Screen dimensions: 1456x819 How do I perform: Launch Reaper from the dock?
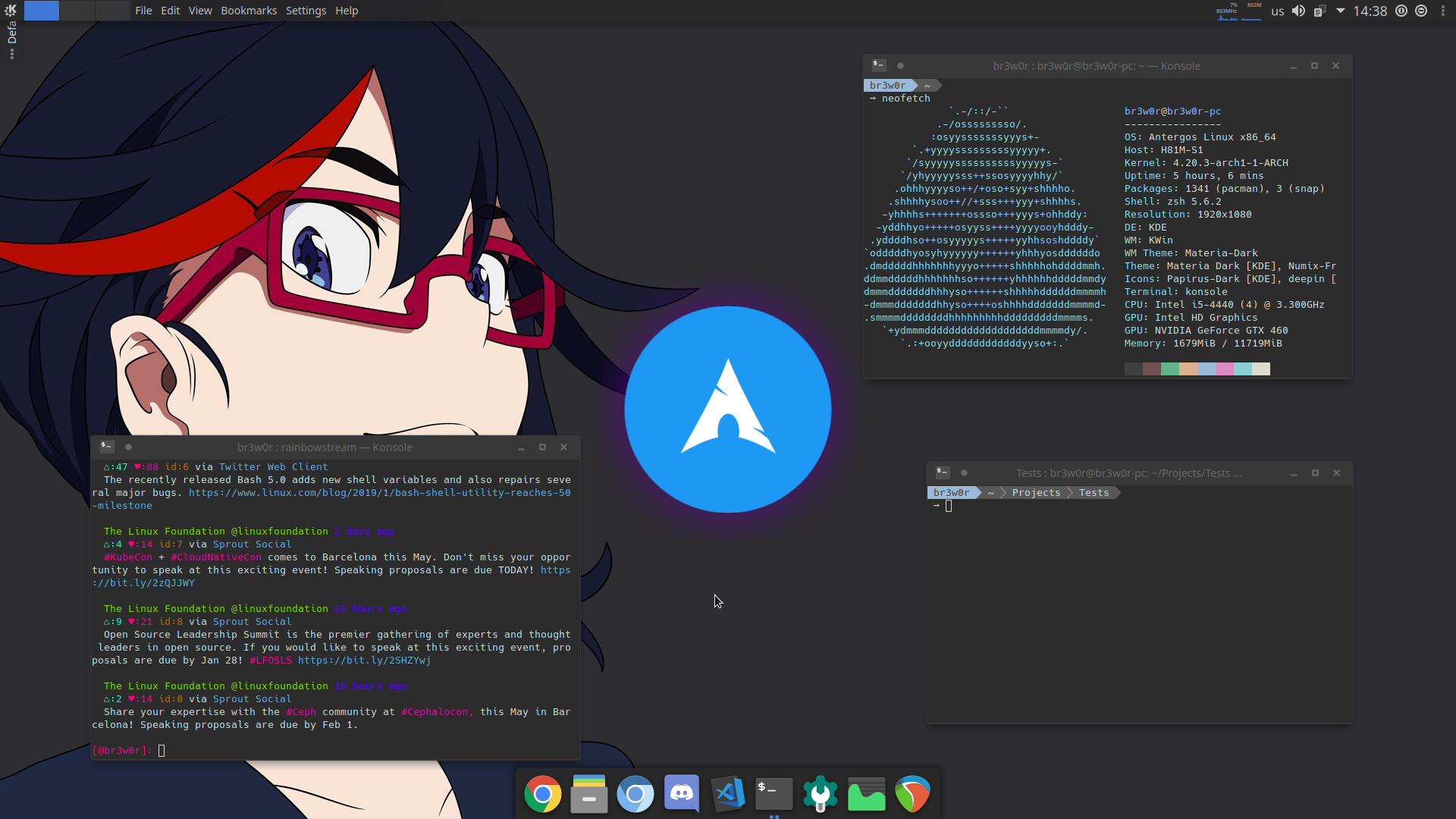click(912, 794)
